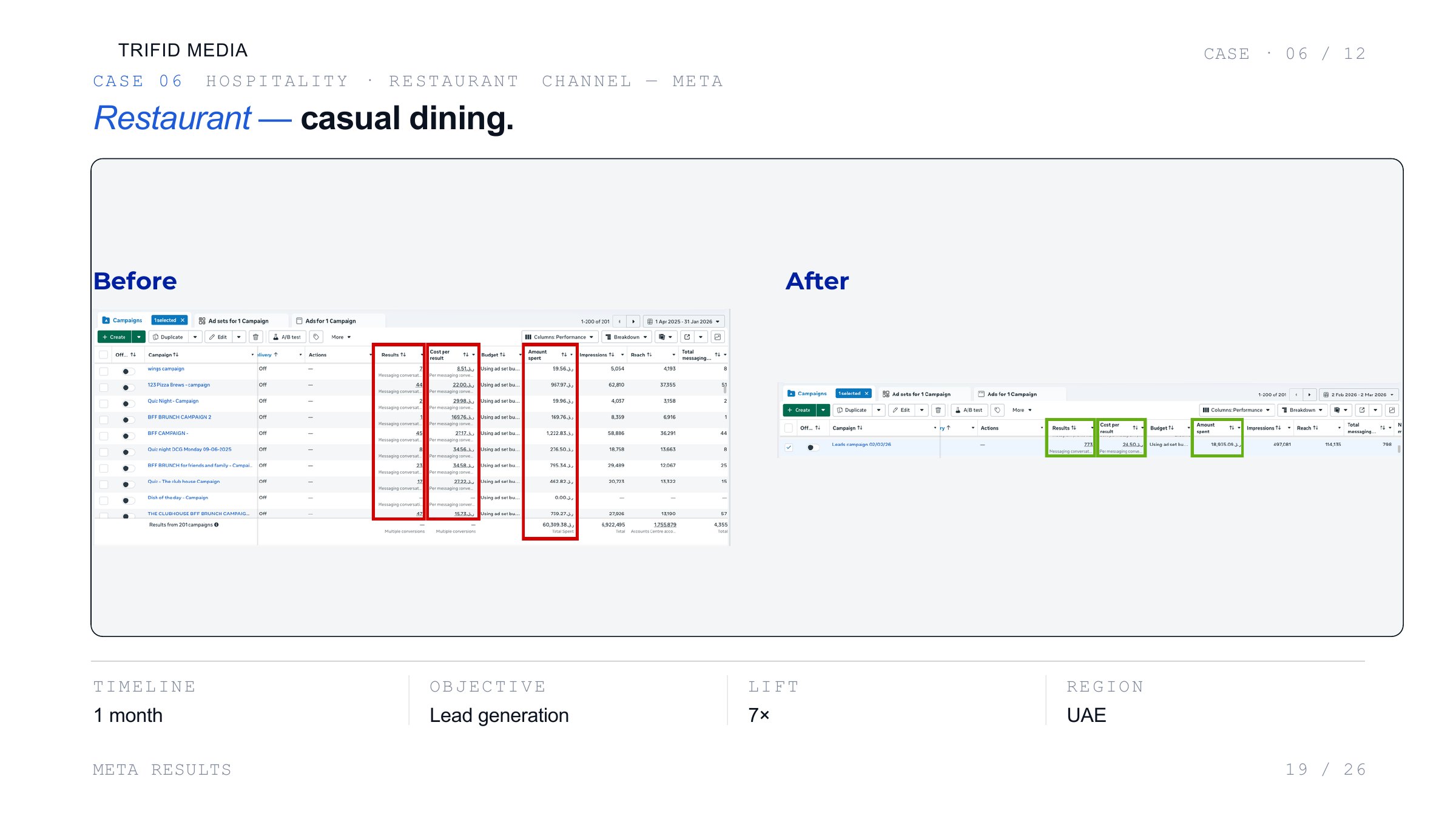Screen dimensions: 1456x819
Task: Click the Before table vertical scrollbar handle
Action: click(725, 389)
